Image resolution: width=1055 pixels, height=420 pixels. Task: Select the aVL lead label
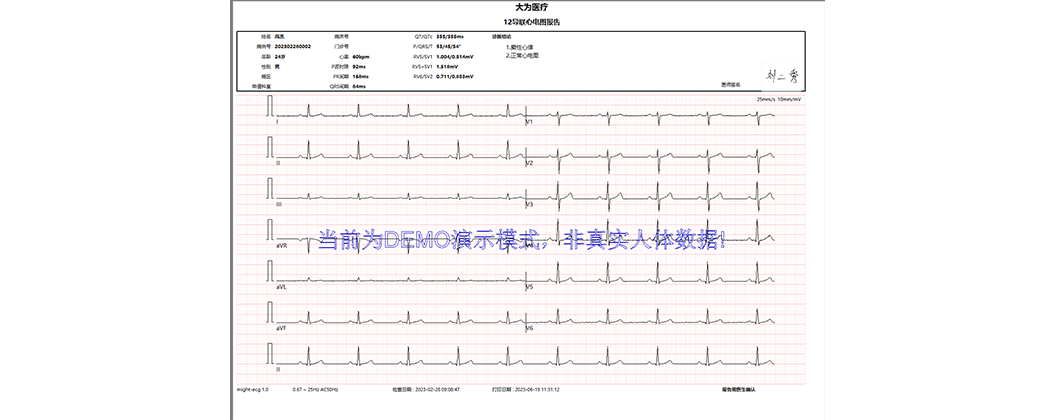click(281, 287)
